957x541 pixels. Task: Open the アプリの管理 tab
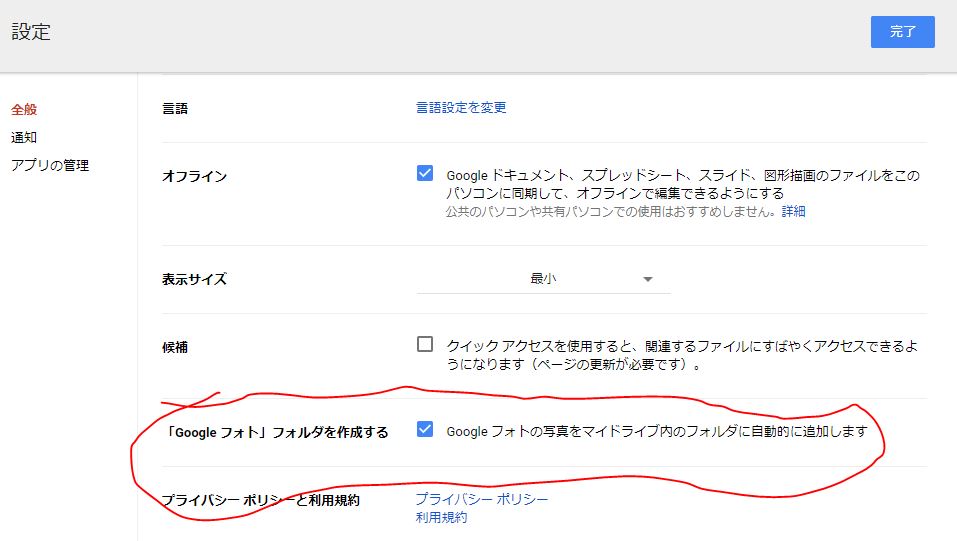coord(50,165)
